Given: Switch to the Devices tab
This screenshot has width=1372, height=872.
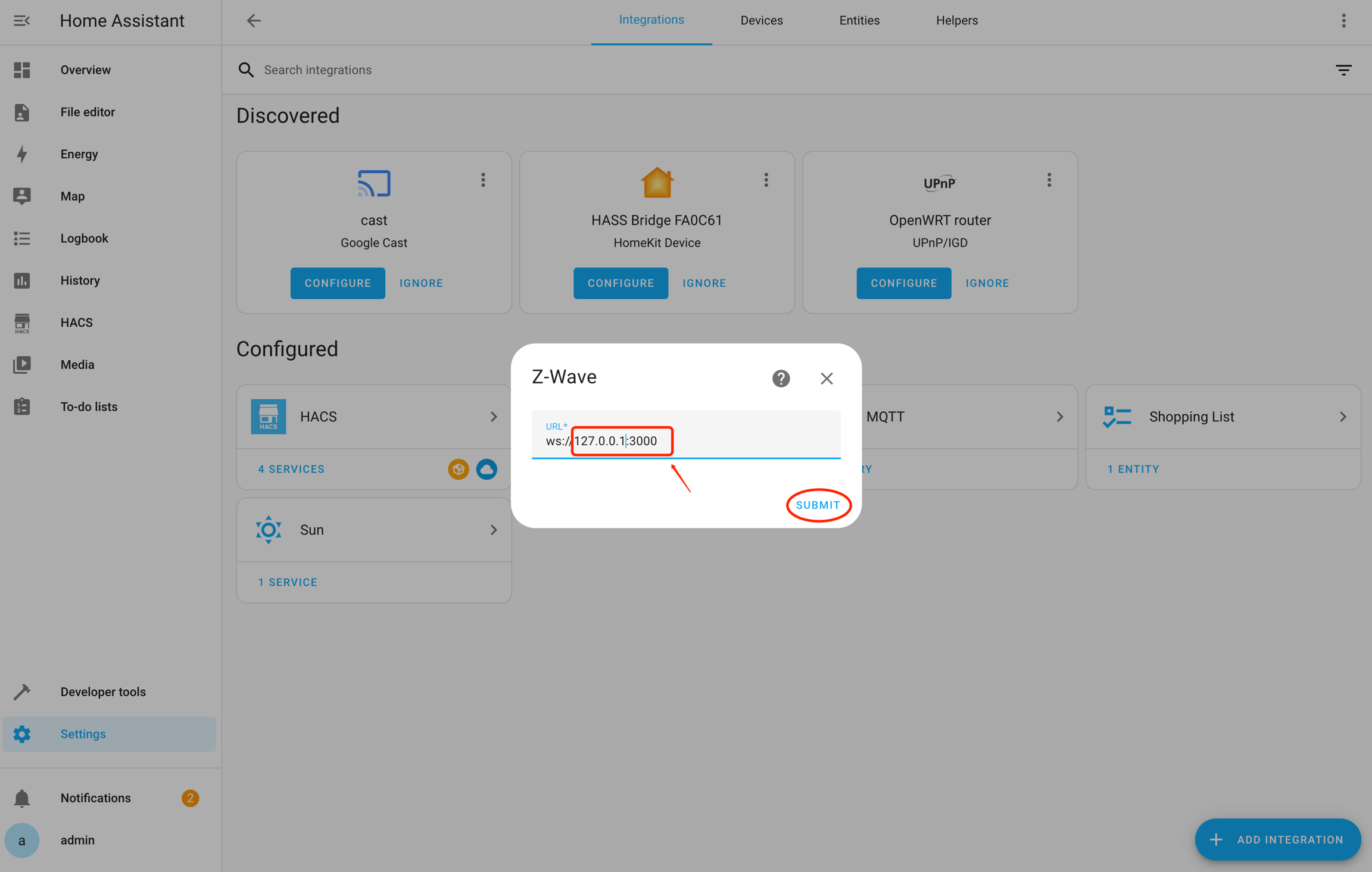Looking at the screenshot, I should (761, 21).
